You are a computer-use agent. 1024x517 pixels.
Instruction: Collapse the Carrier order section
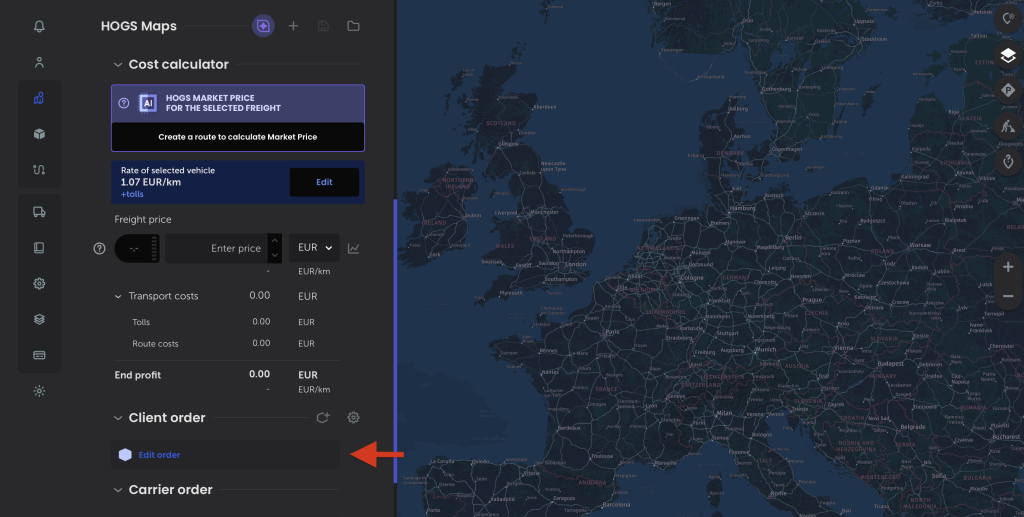coord(118,490)
